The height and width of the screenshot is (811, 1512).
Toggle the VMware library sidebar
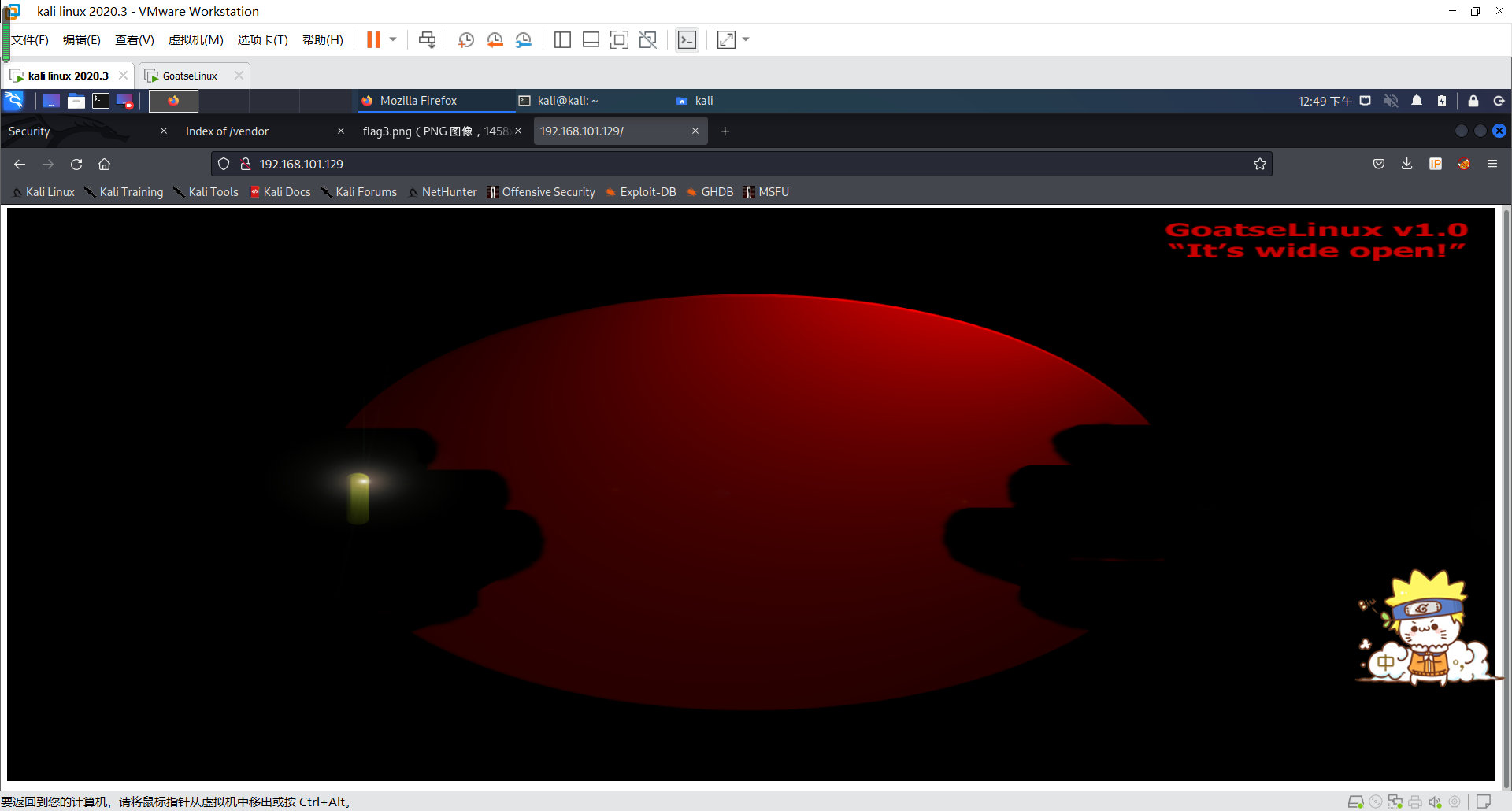(x=562, y=40)
